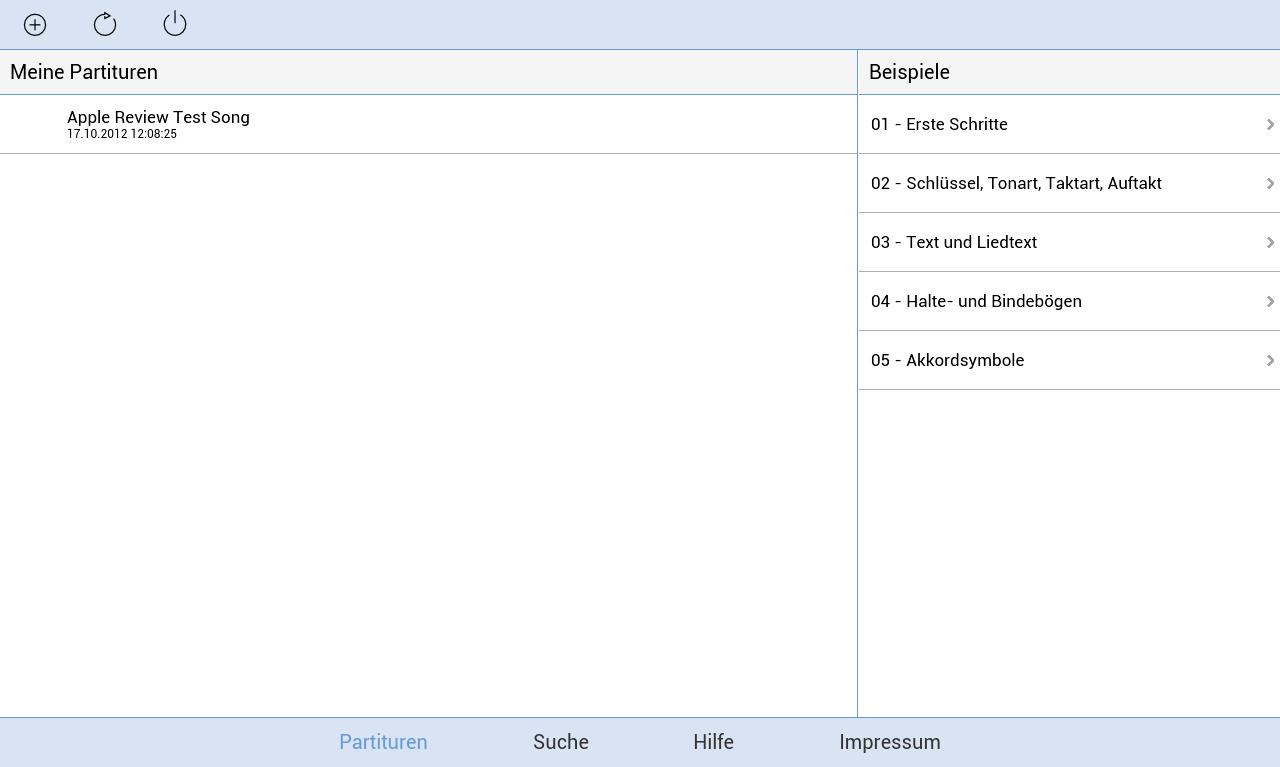Viewport: 1280px width, 767px height.
Task: Open the Apple Review Test Song score
Action: (x=428, y=124)
